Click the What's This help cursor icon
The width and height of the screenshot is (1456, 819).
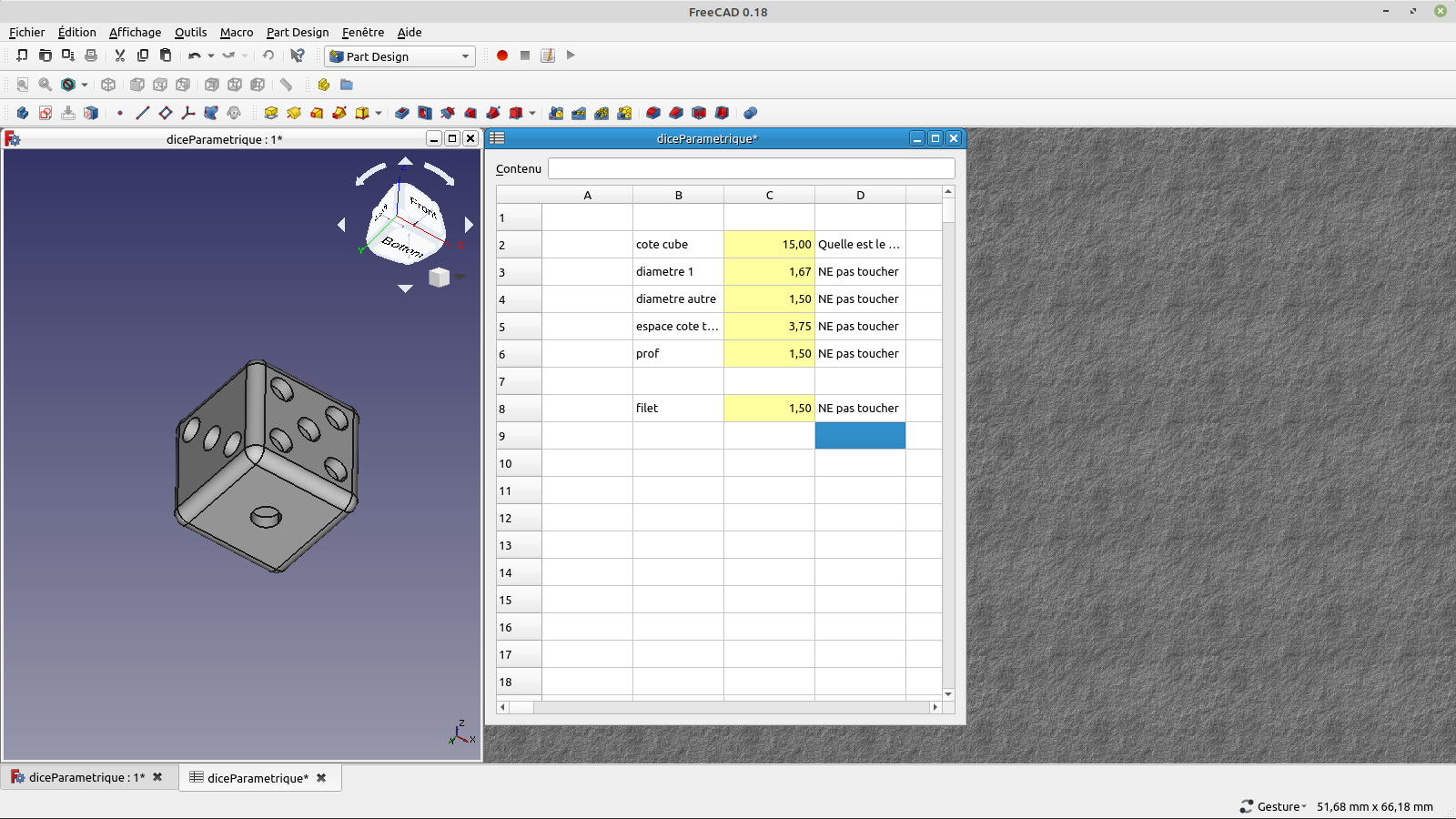[x=298, y=56]
